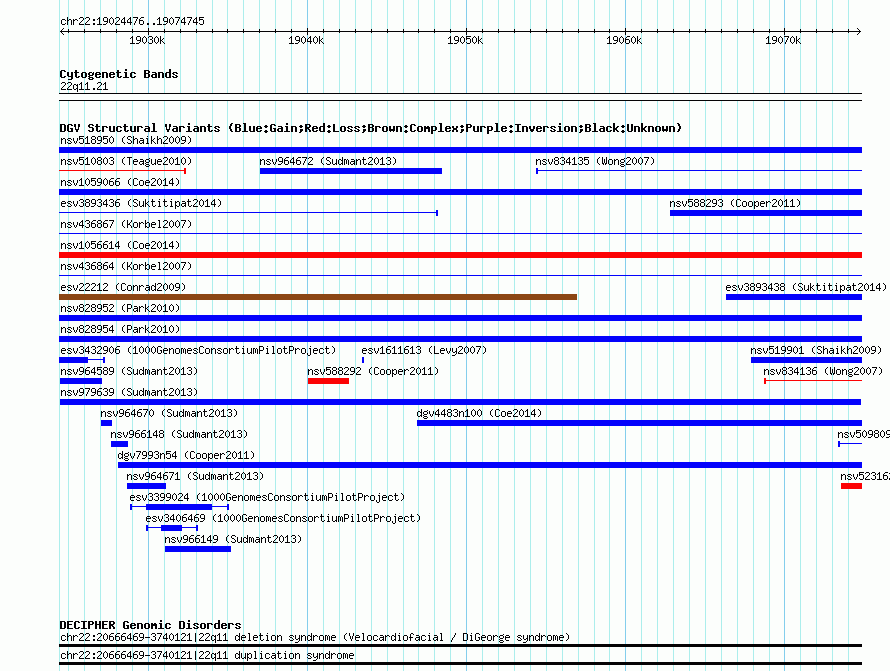Click the blue nsv966148 variant bar
The width and height of the screenshot is (890, 671).
pos(119,444)
